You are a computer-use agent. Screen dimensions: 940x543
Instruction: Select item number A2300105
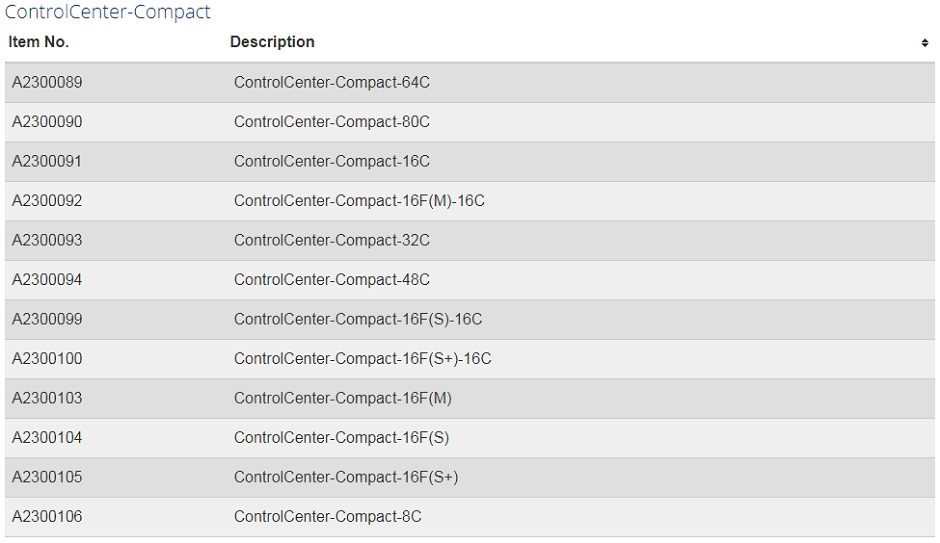pos(47,477)
